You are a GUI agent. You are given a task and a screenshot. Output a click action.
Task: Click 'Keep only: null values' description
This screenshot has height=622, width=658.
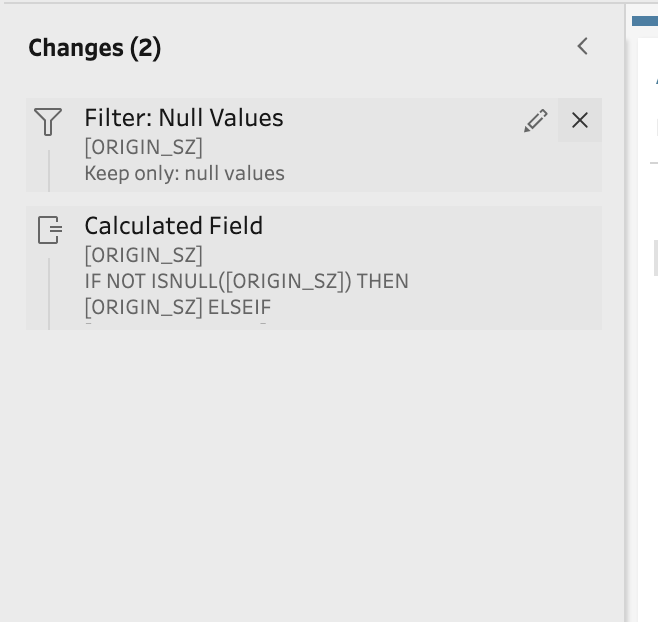click(x=184, y=174)
